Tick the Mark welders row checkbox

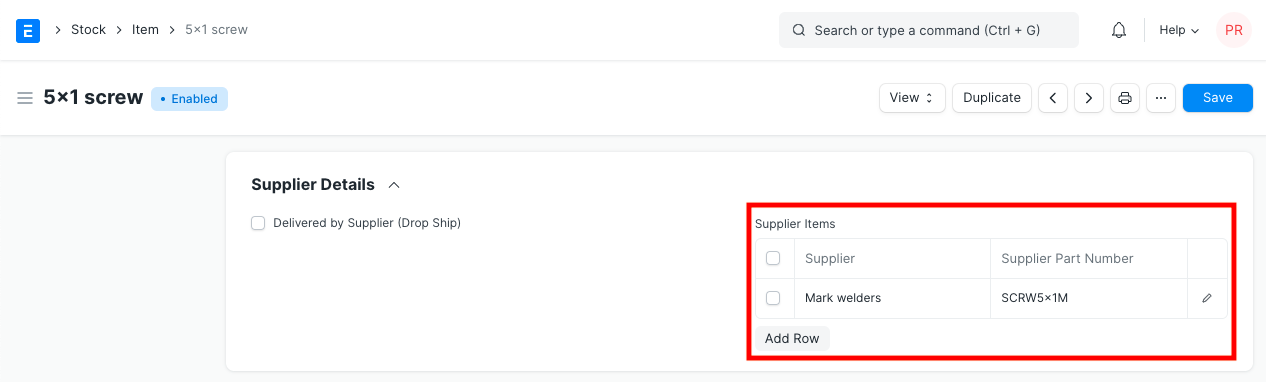tap(773, 298)
